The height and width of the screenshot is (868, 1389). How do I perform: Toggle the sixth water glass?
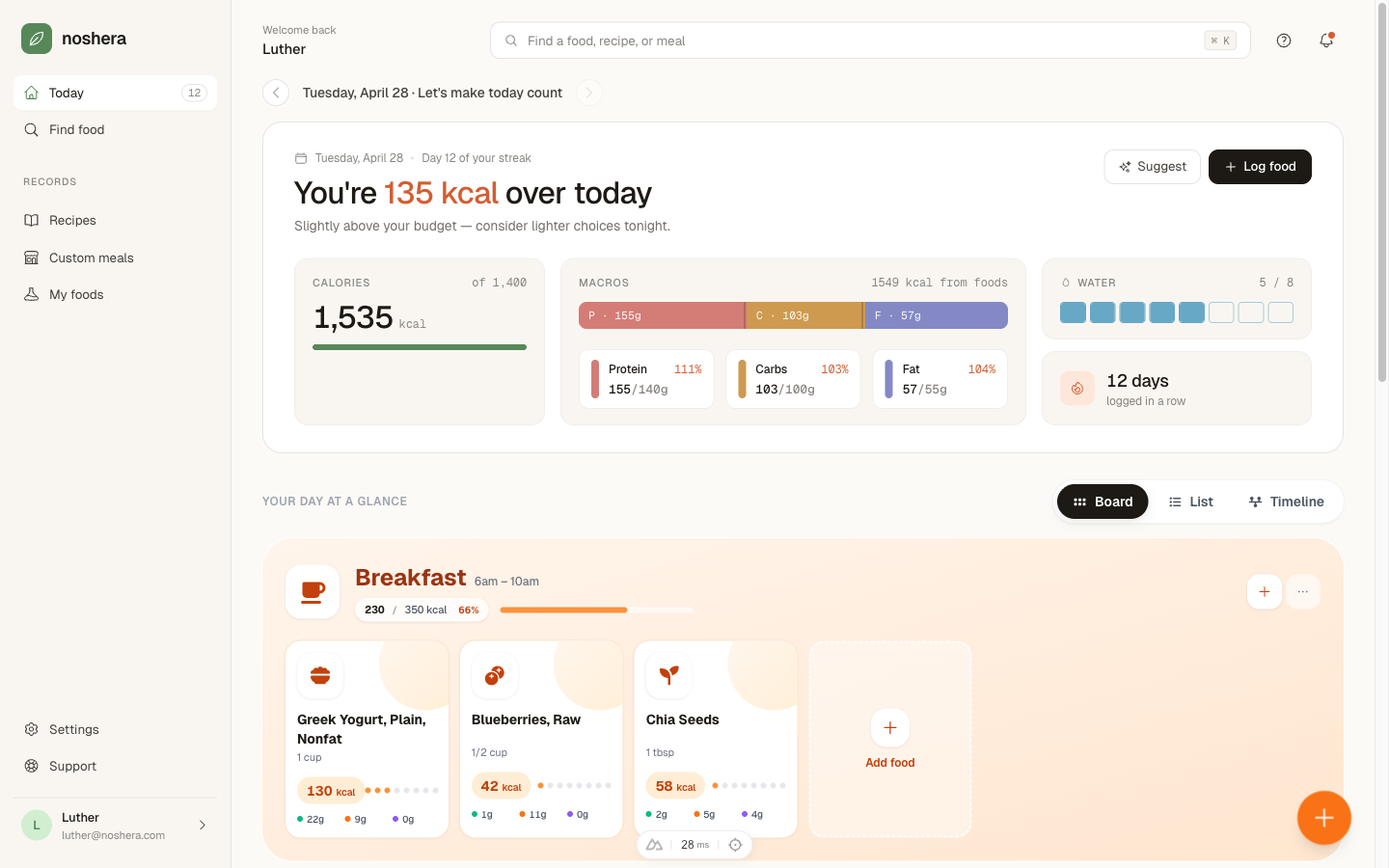pyautogui.click(x=1221, y=312)
